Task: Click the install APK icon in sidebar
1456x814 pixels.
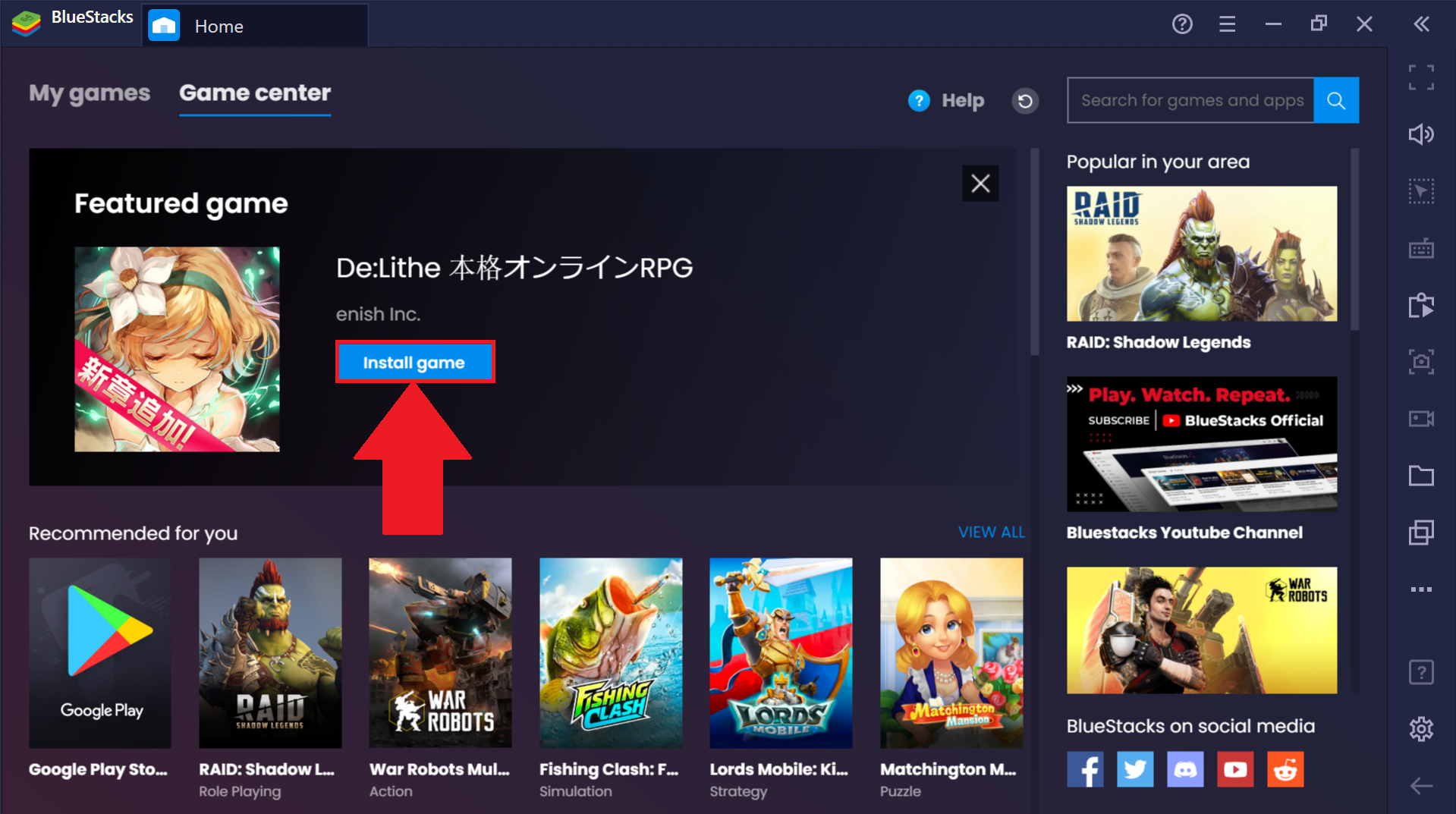Action: tap(1421, 305)
